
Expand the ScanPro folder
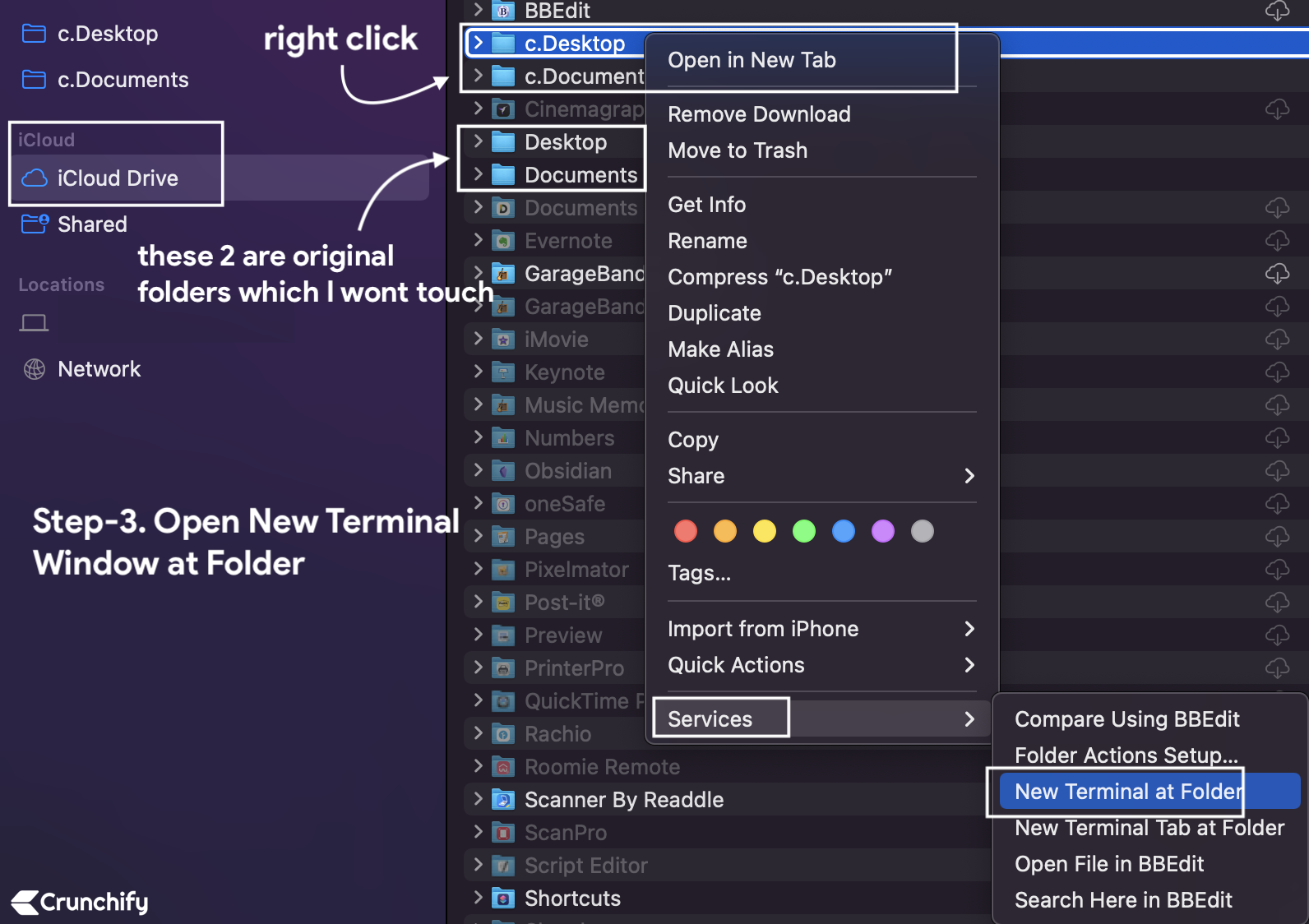coord(478,832)
